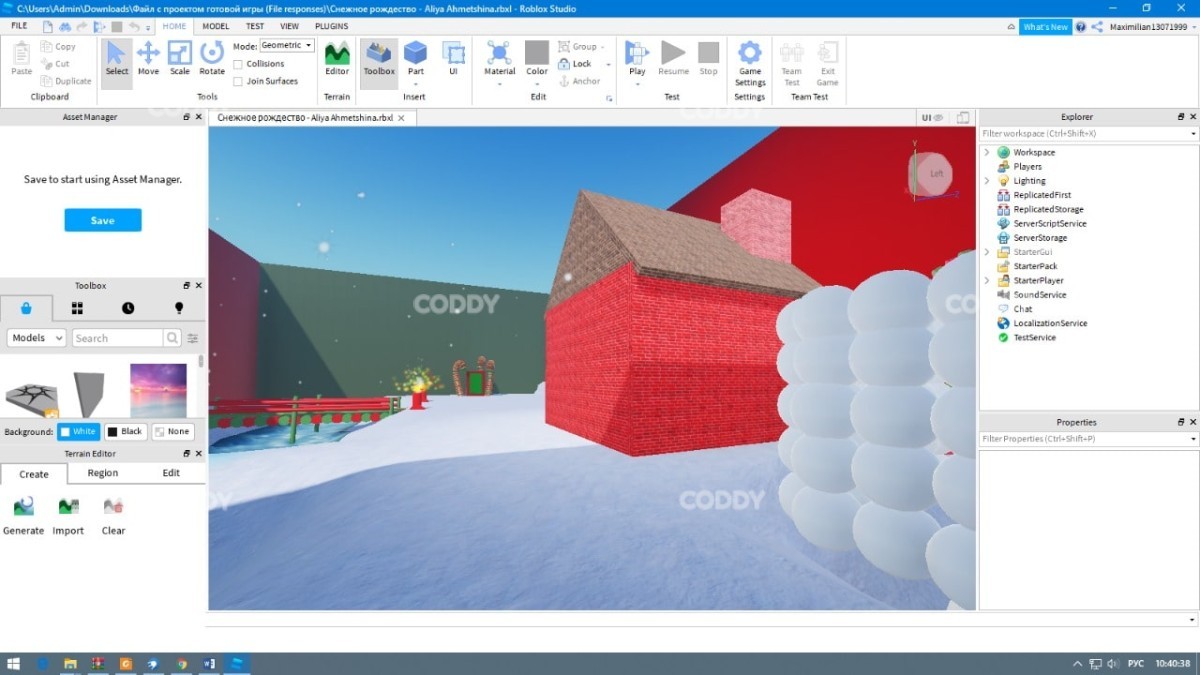This screenshot has width=1200, height=675.
Task: Click the Toolbox search field
Action: point(117,338)
